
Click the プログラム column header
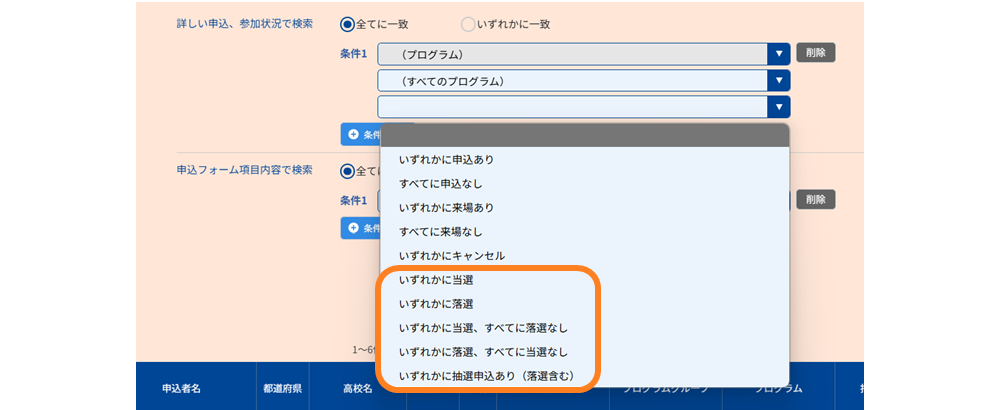[778, 389]
